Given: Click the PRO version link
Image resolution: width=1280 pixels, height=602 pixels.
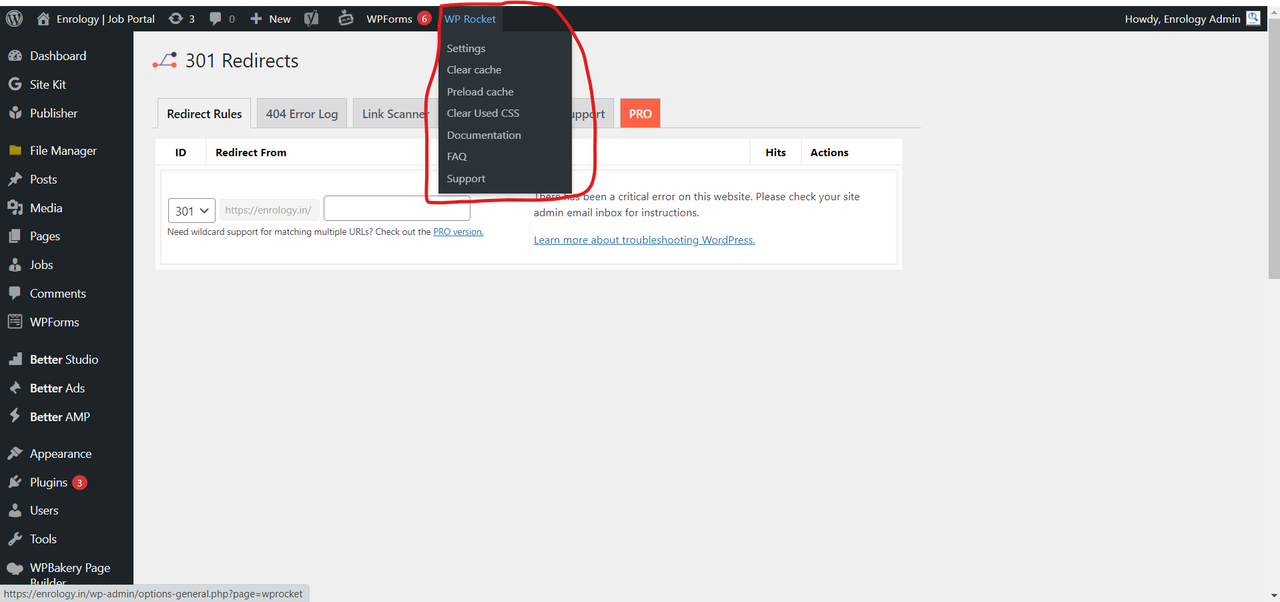Looking at the screenshot, I should pos(458,232).
